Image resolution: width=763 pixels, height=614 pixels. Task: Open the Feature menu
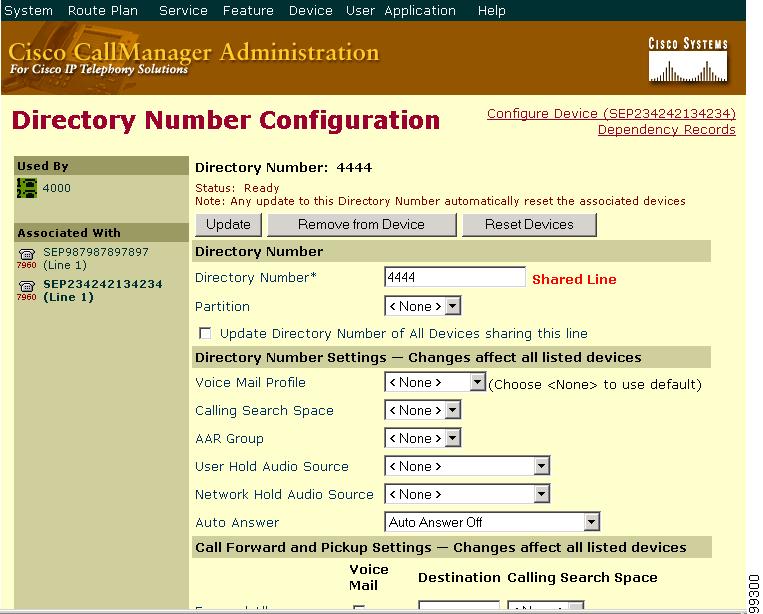tap(248, 10)
